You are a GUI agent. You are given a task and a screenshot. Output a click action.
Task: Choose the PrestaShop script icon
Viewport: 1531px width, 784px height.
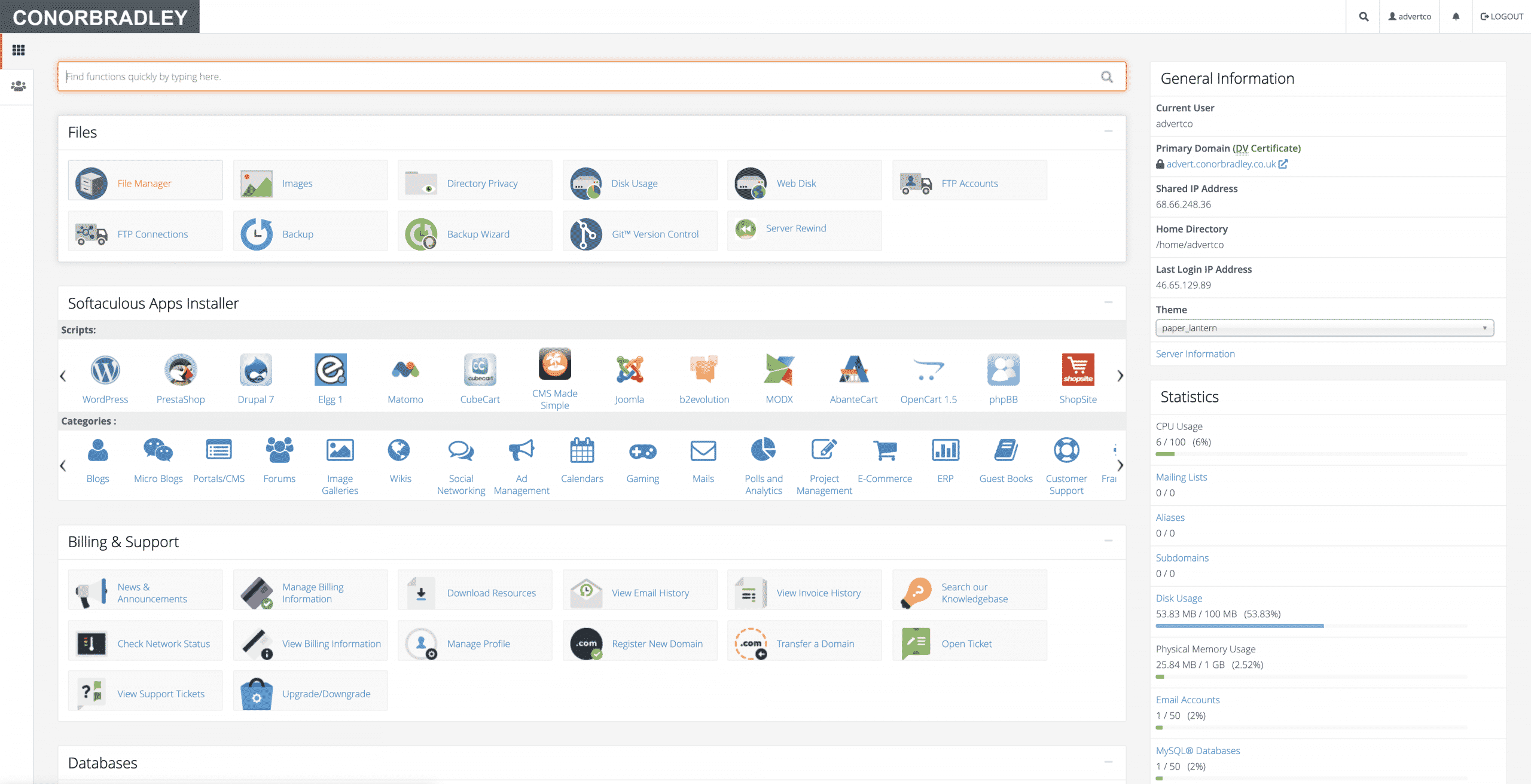[181, 370]
